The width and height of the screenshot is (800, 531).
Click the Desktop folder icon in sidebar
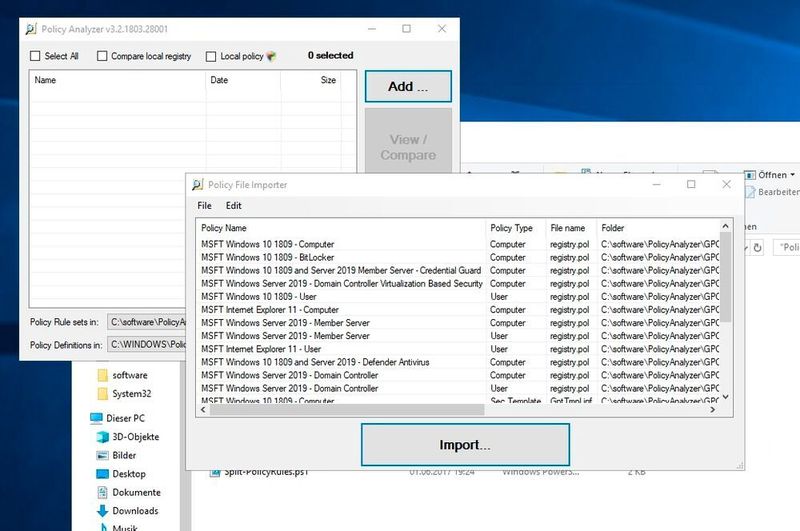(x=103, y=474)
